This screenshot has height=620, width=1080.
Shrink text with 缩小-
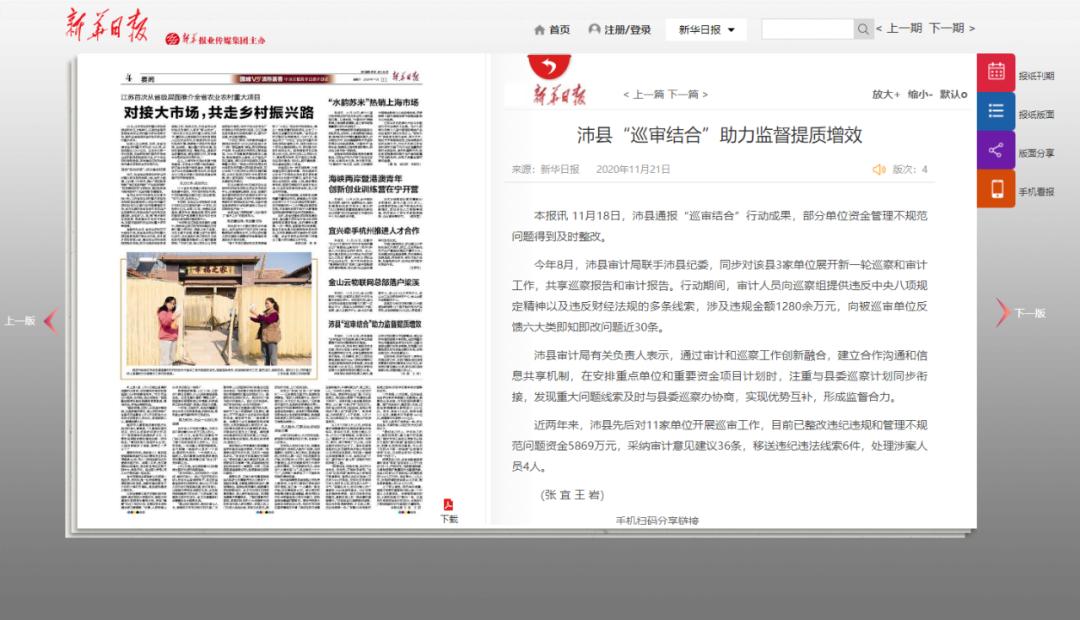pos(920,94)
